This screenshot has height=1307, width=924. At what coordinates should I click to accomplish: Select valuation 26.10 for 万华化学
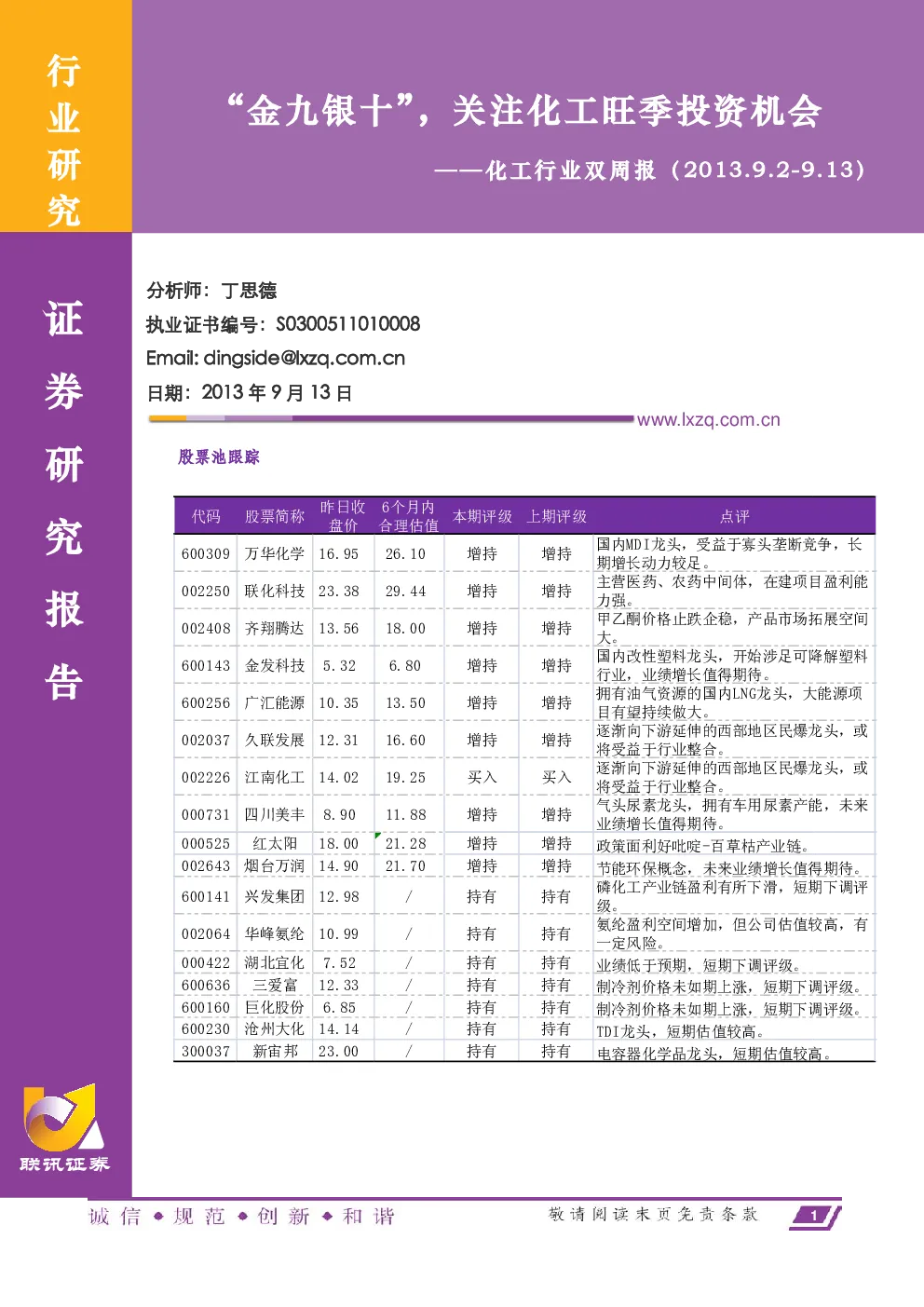pyautogui.click(x=406, y=554)
